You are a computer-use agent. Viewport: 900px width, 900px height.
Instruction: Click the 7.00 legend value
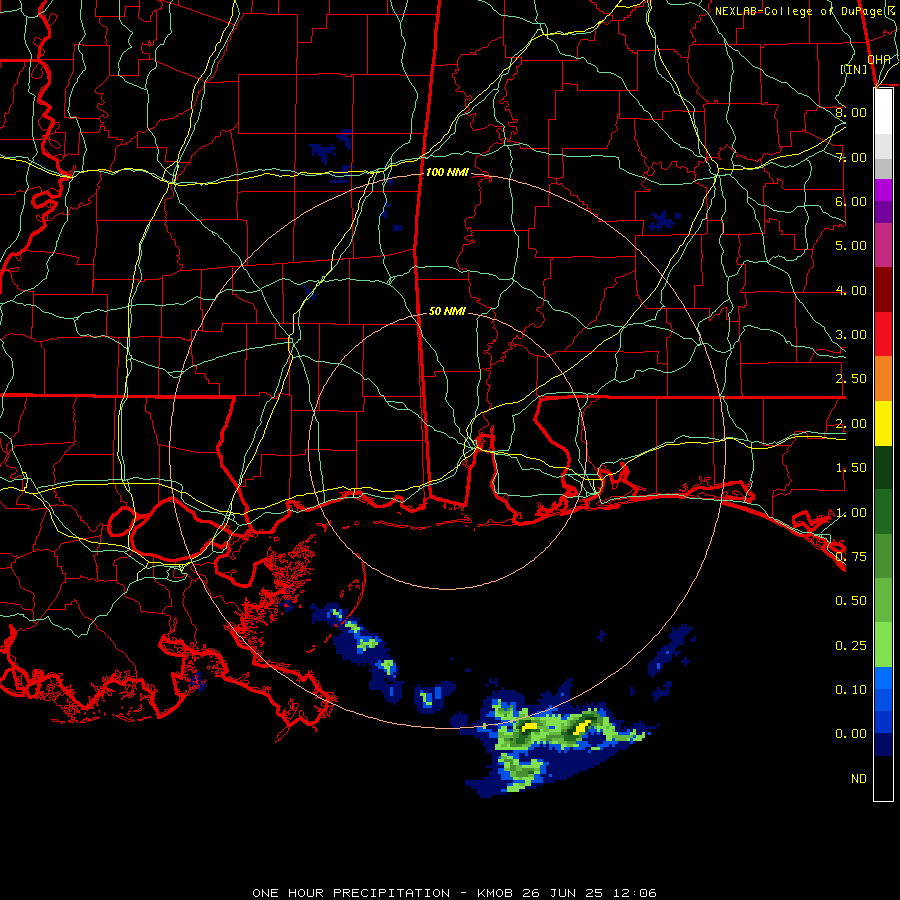[851, 157]
